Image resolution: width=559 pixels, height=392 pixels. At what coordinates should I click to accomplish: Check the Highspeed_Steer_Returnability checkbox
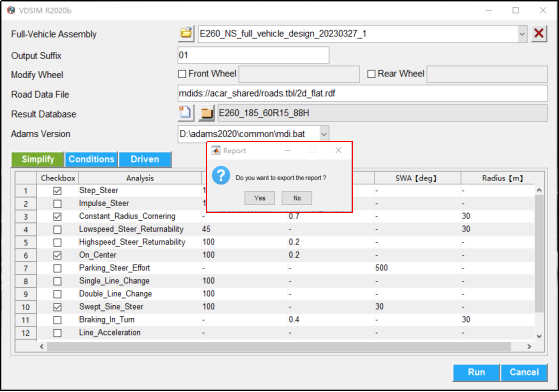point(57,242)
